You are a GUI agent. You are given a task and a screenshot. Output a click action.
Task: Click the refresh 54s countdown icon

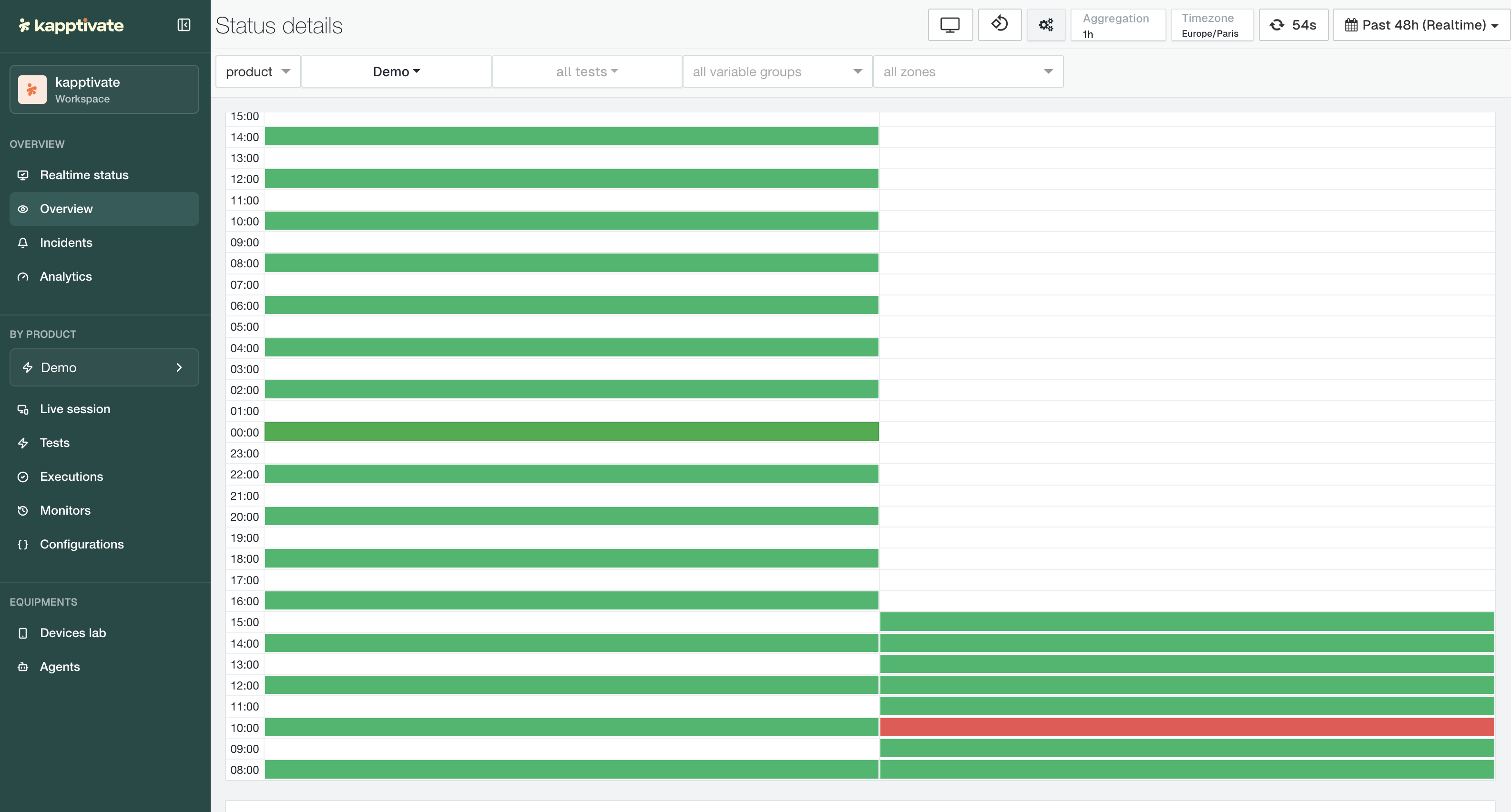pyautogui.click(x=1293, y=25)
